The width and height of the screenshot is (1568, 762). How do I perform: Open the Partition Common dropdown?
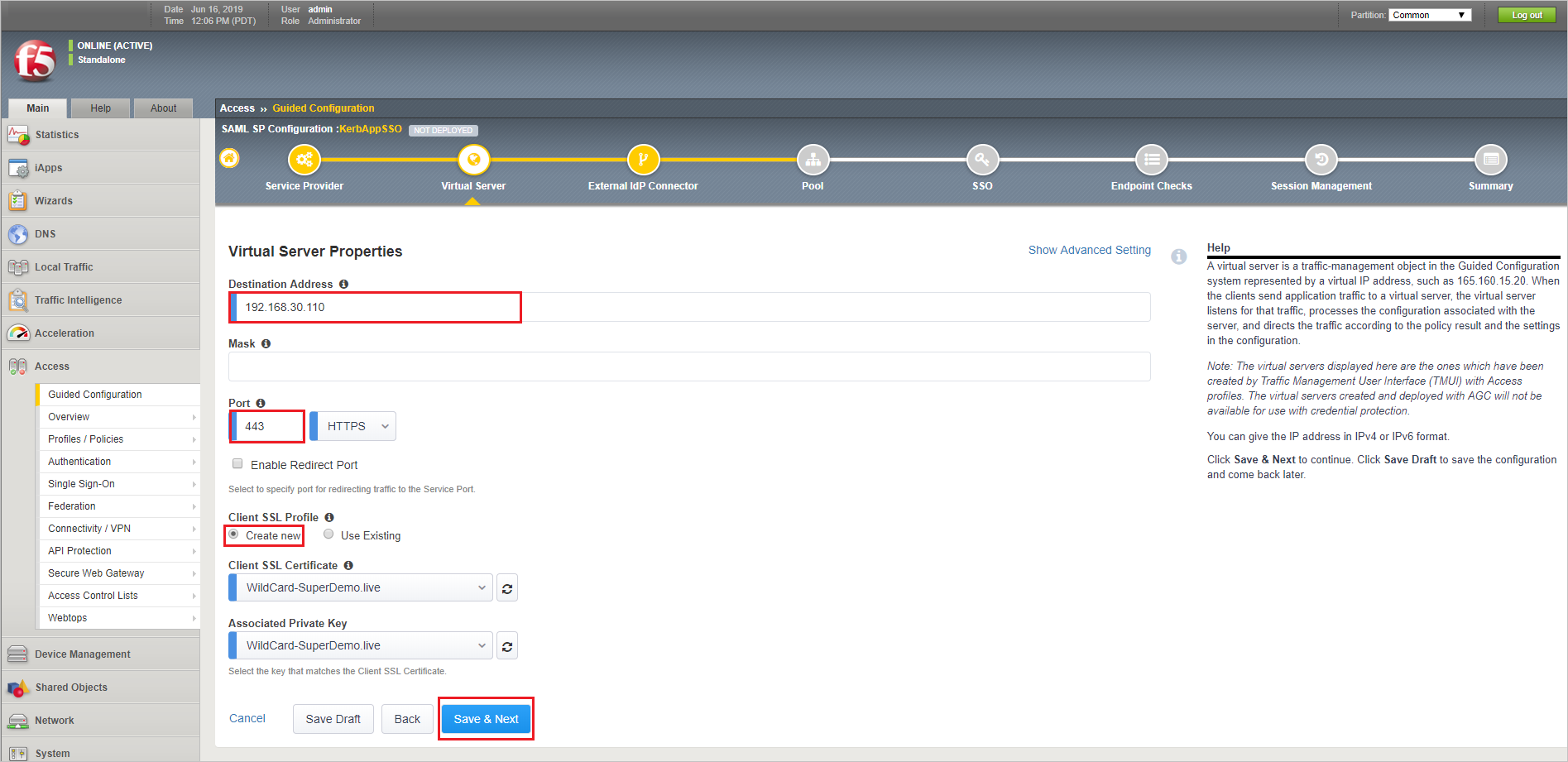pos(1430,15)
